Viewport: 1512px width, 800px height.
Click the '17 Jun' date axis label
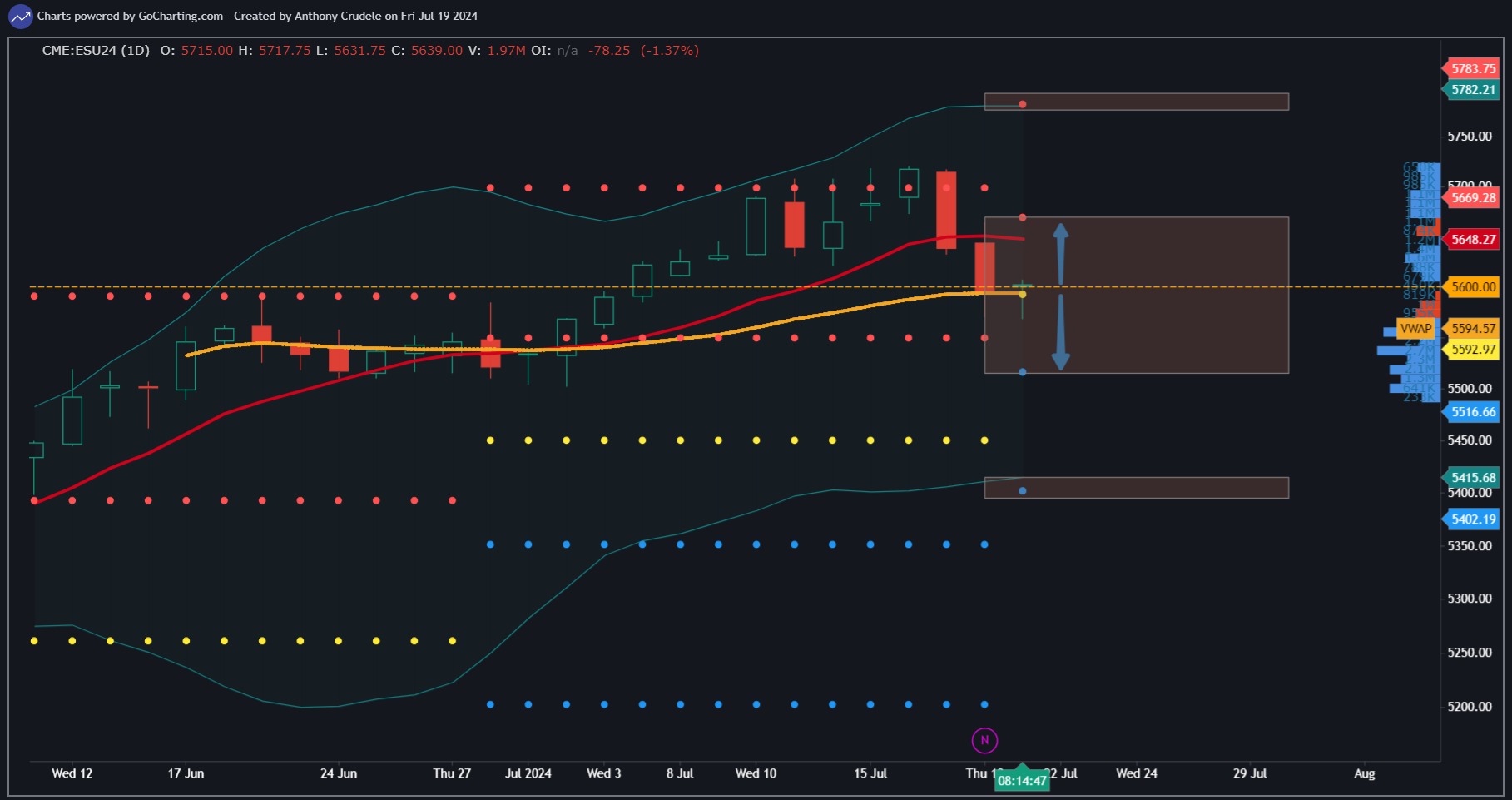click(x=186, y=773)
